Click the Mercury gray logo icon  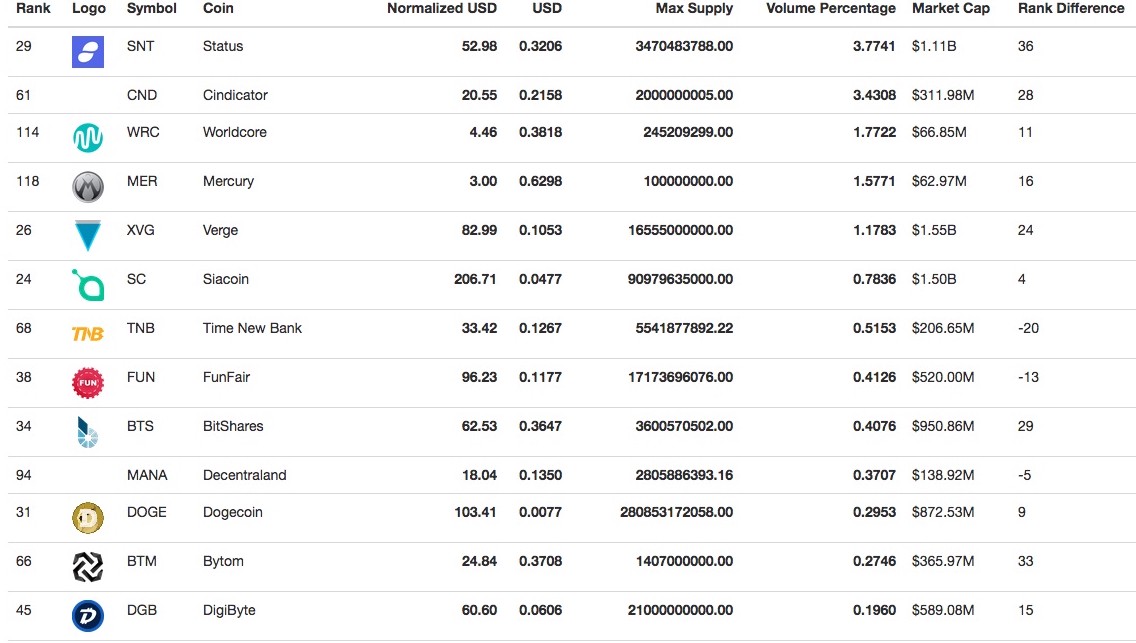coord(88,187)
